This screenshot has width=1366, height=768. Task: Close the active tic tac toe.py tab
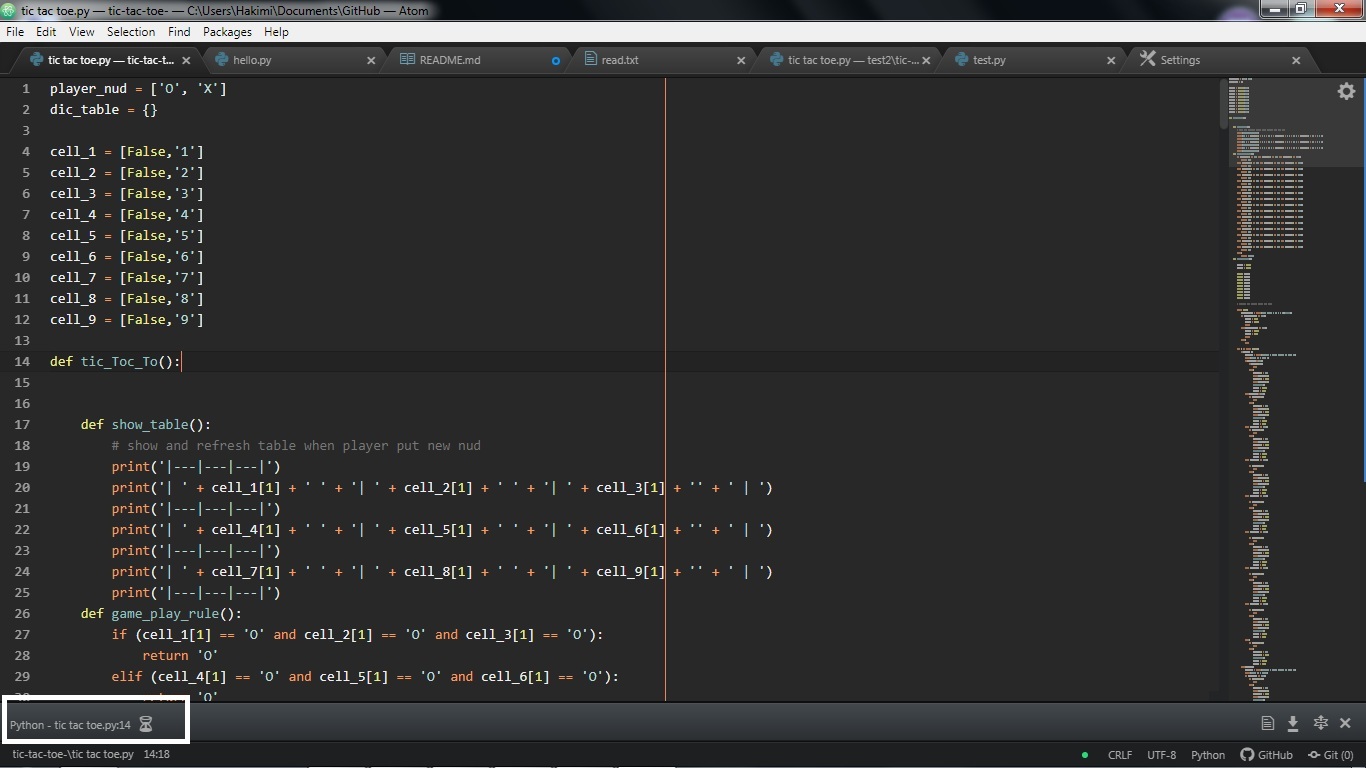(186, 60)
